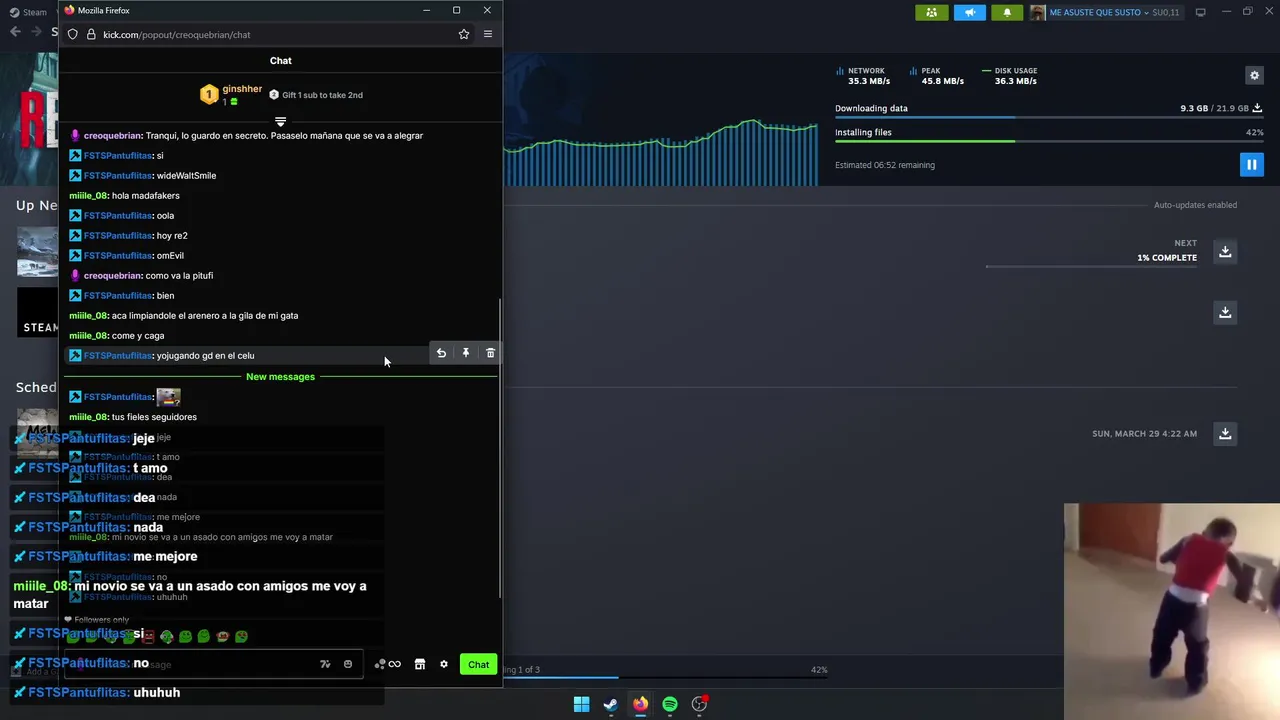Click the Steam download throughput graph
This screenshot has height=720, width=1280.
(x=661, y=152)
